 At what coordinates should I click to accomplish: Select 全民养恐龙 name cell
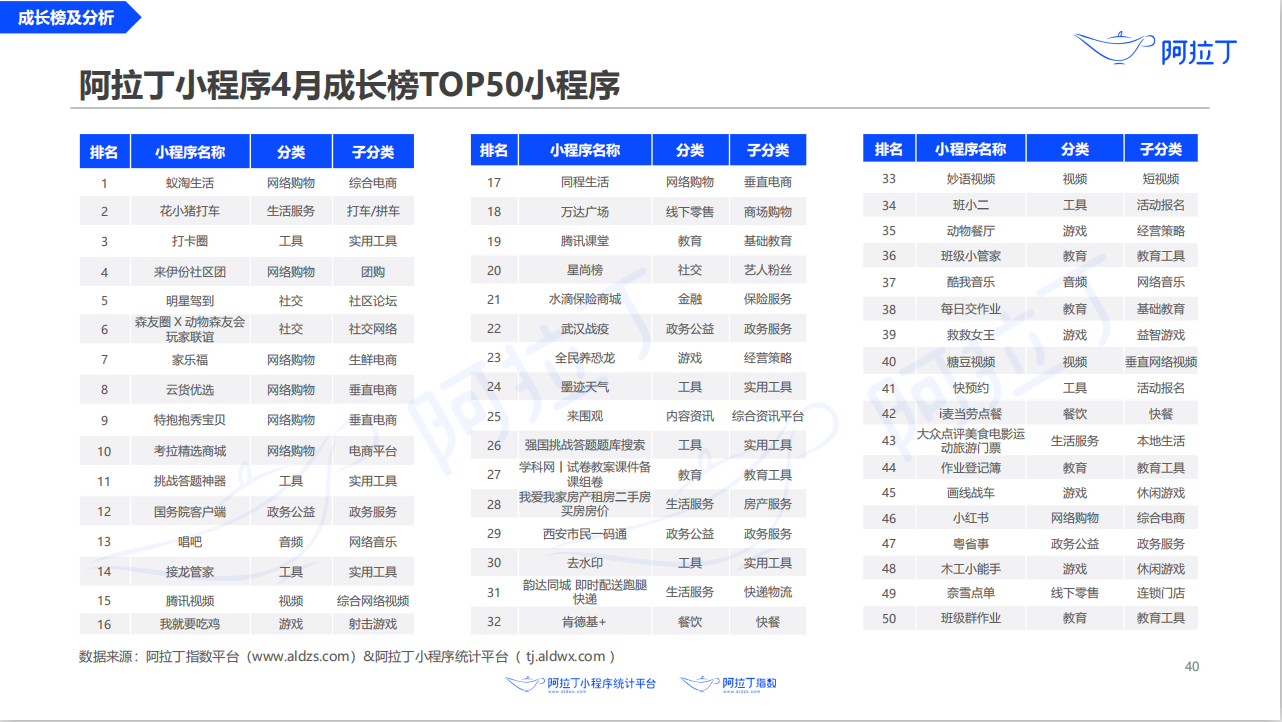tap(585, 357)
